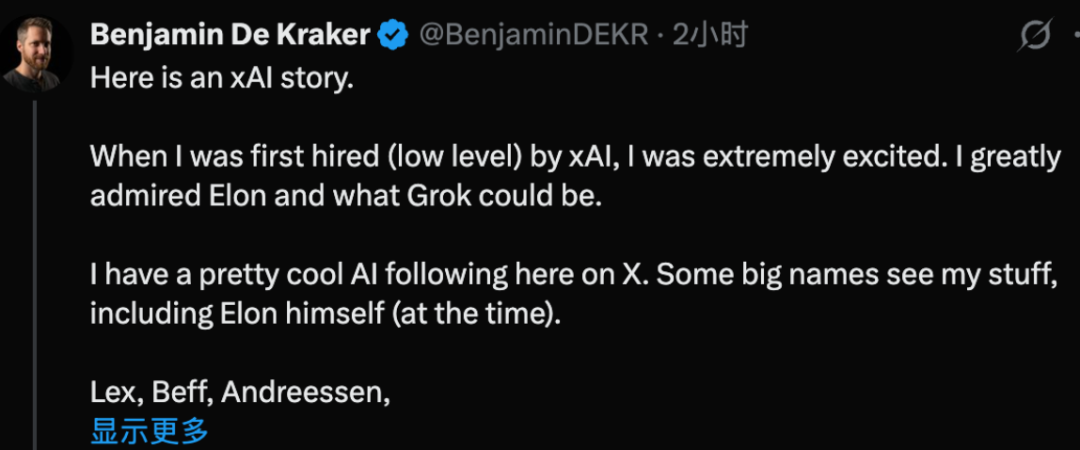
Task: Click the line starting "I have a pretty cool AI"
Action: pos(575,274)
